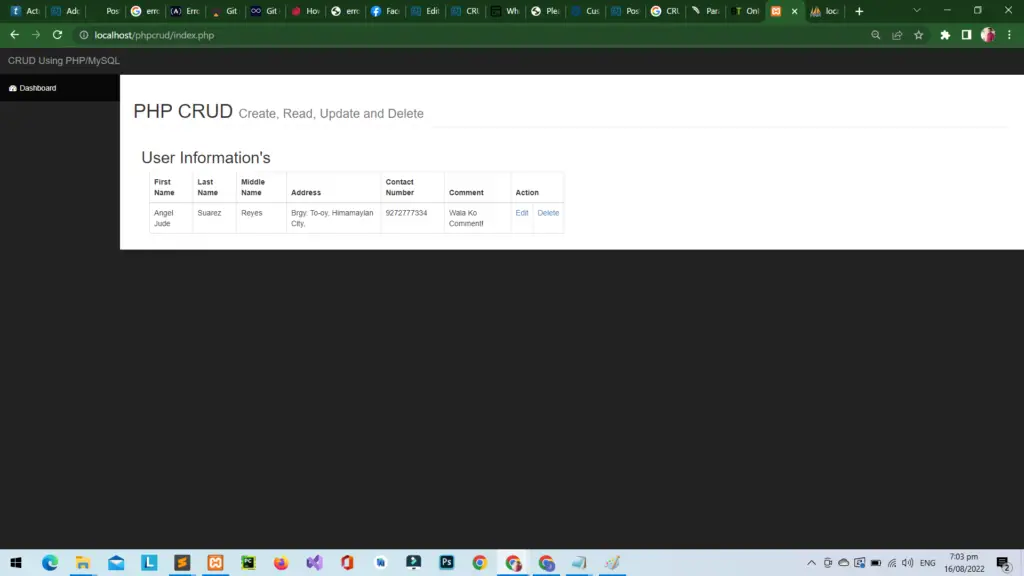Expand the tab search dropdown arrow

click(917, 11)
